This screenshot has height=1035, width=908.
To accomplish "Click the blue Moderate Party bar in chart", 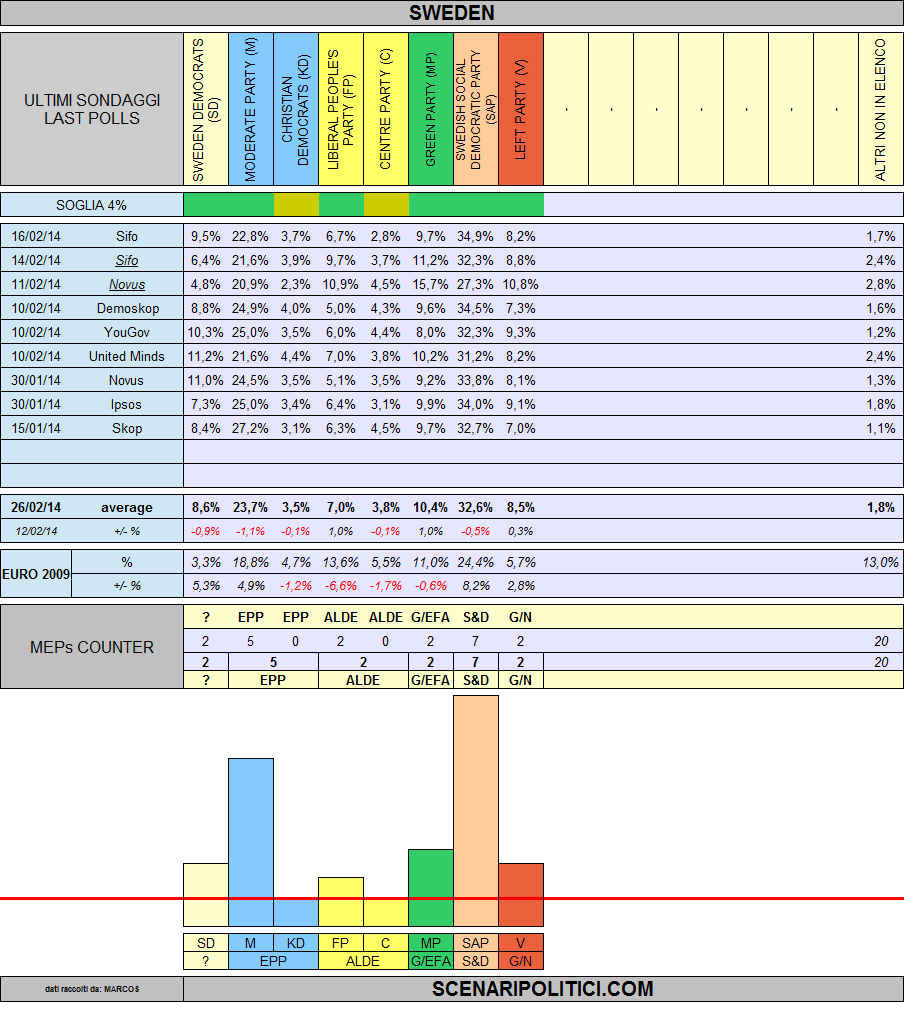I will point(251,842).
